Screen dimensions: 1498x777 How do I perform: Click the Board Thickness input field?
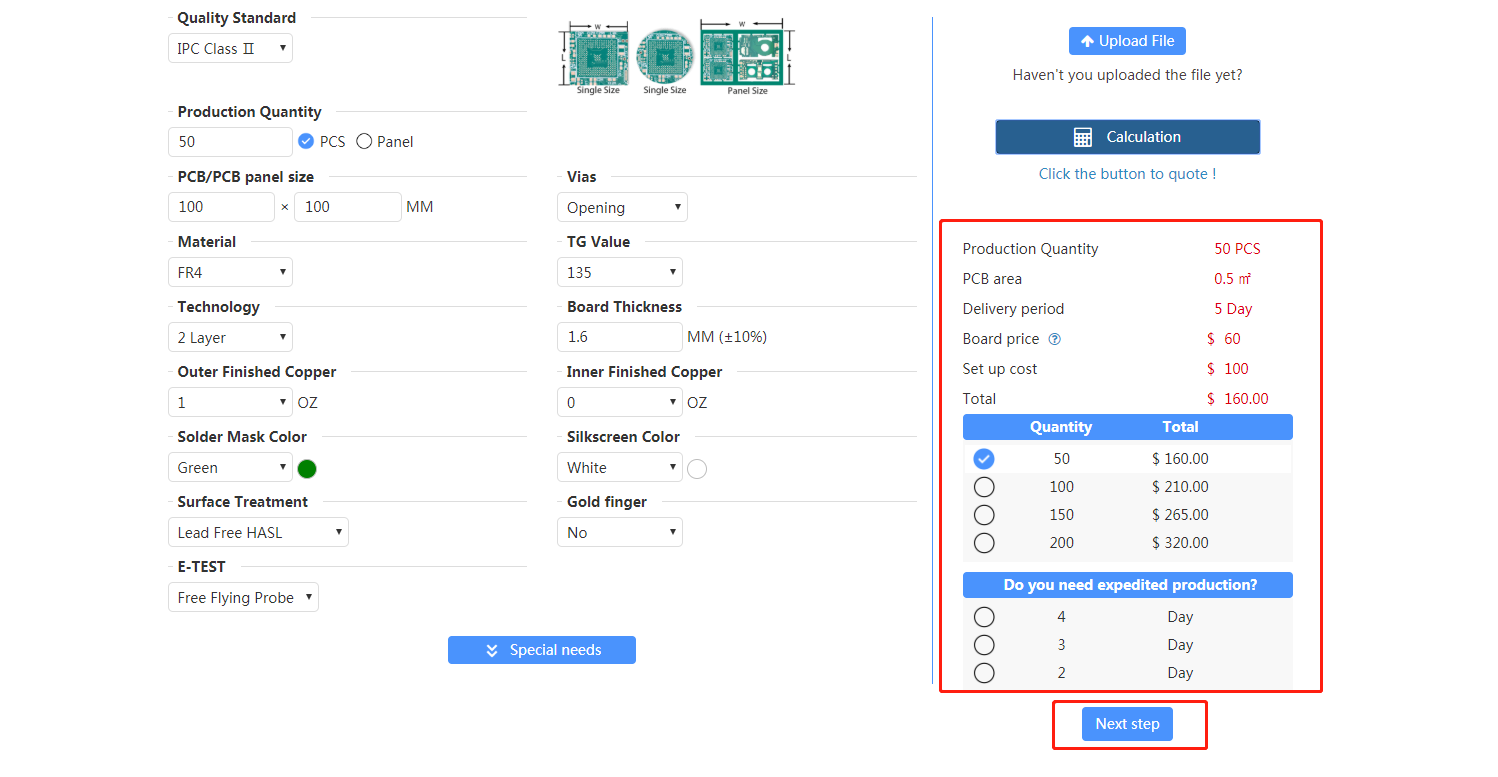point(619,337)
